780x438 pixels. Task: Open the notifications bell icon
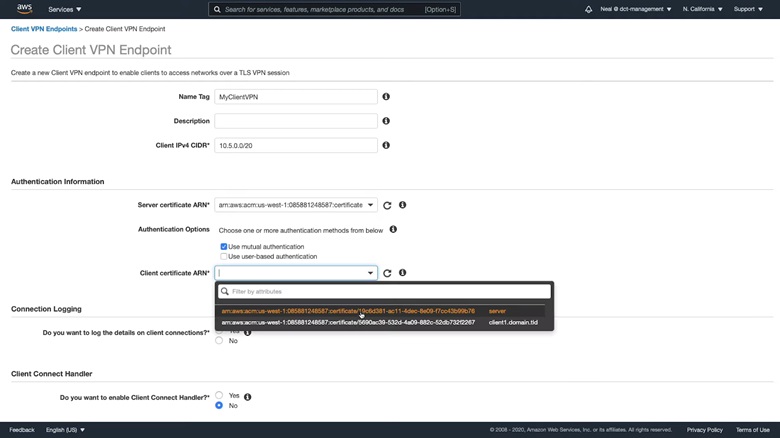pyautogui.click(x=588, y=9)
